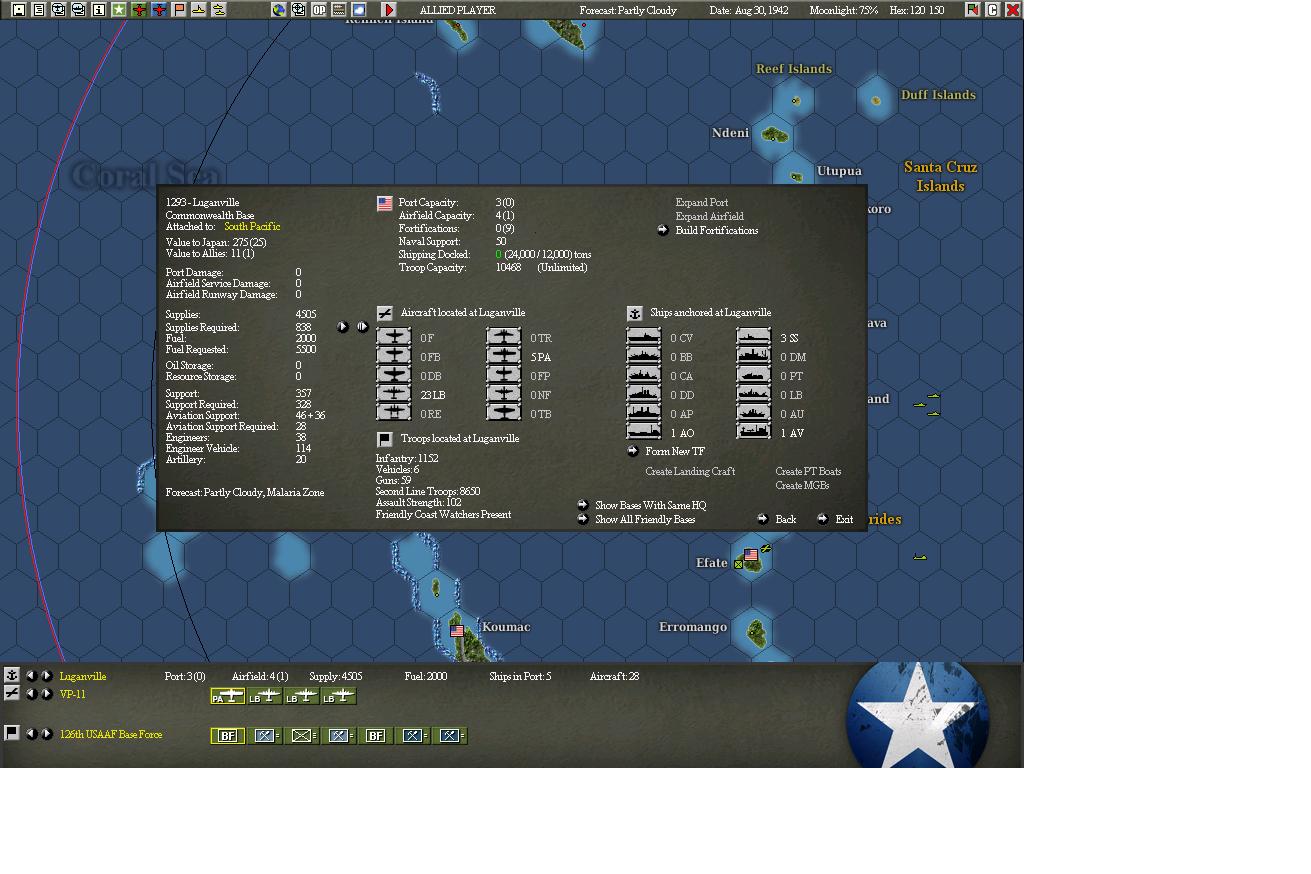This screenshot has width=1311, height=874.
Task: Show next ground unit after 126th USAAF
Action: click(46, 734)
